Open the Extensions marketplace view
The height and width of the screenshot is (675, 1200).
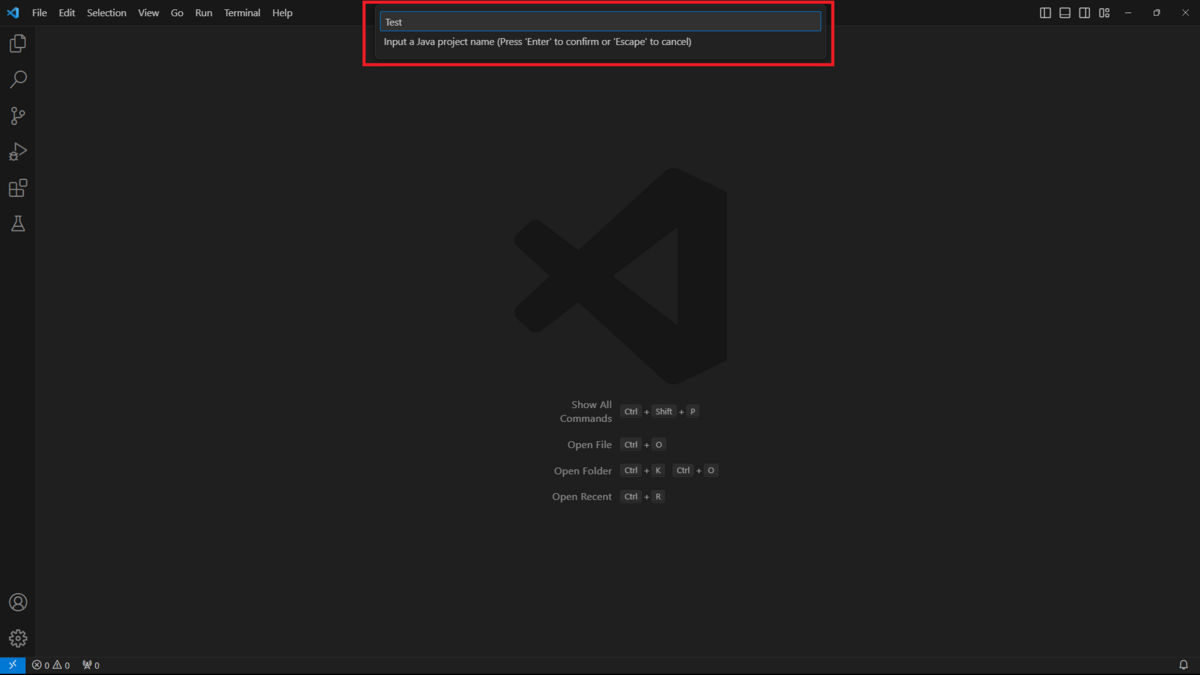tap(17, 187)
